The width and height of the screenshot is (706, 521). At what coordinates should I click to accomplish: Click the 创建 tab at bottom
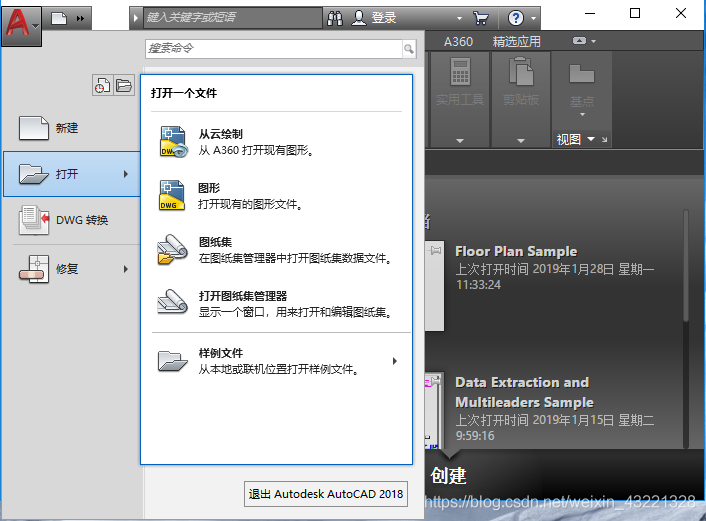pos(448,476)
